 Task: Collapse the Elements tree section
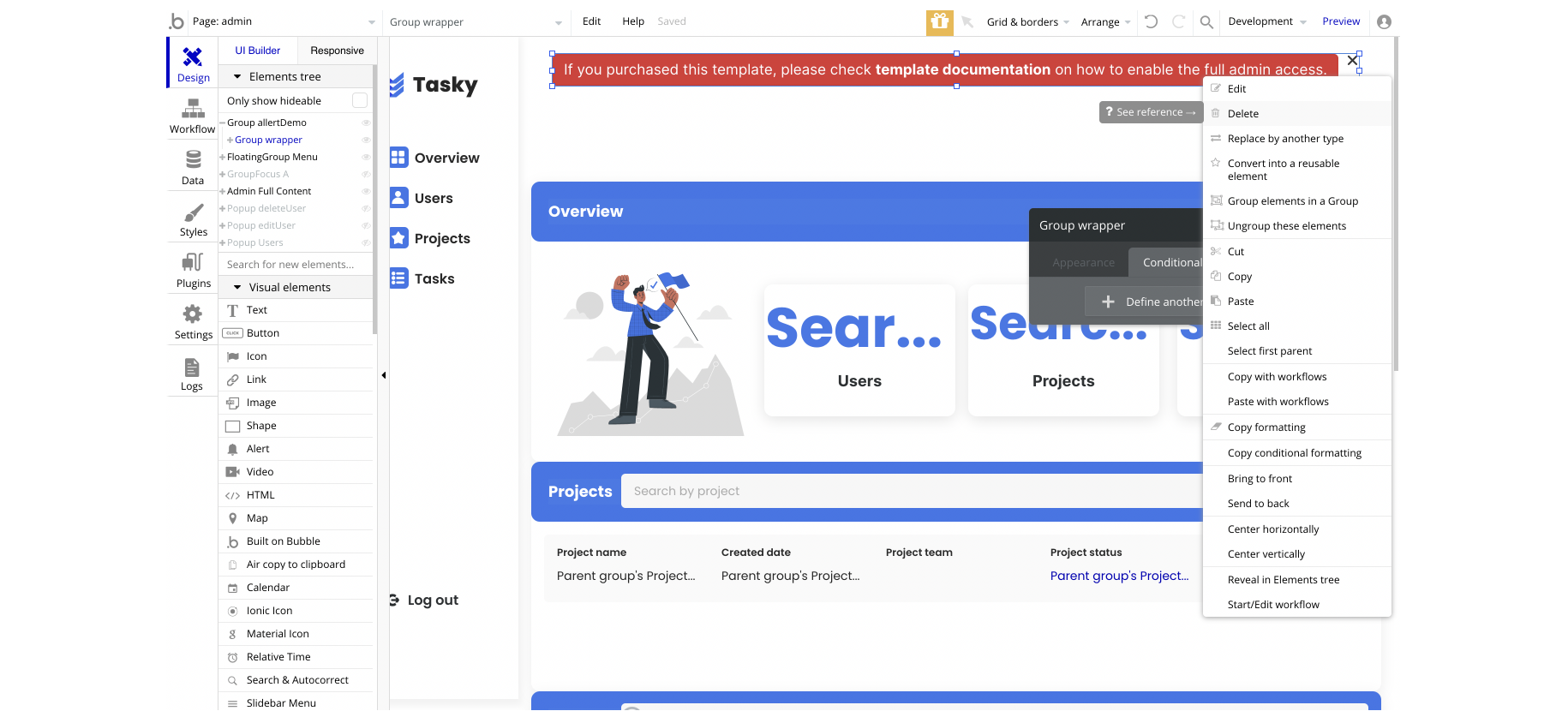pos(237,76)
